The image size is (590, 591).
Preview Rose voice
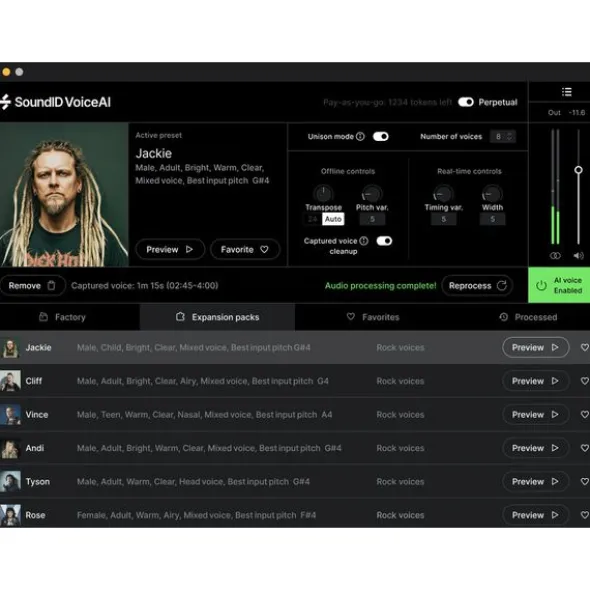tap(535, 515)
